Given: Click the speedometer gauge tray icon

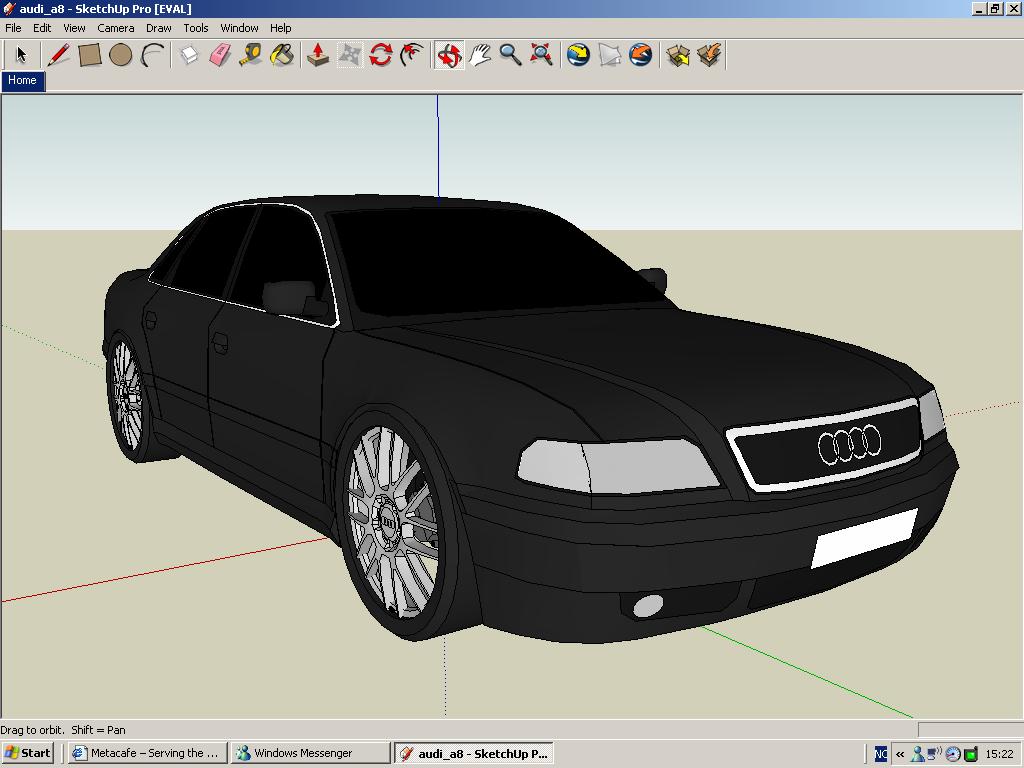Looking at the screenshot, I should 953,754.
